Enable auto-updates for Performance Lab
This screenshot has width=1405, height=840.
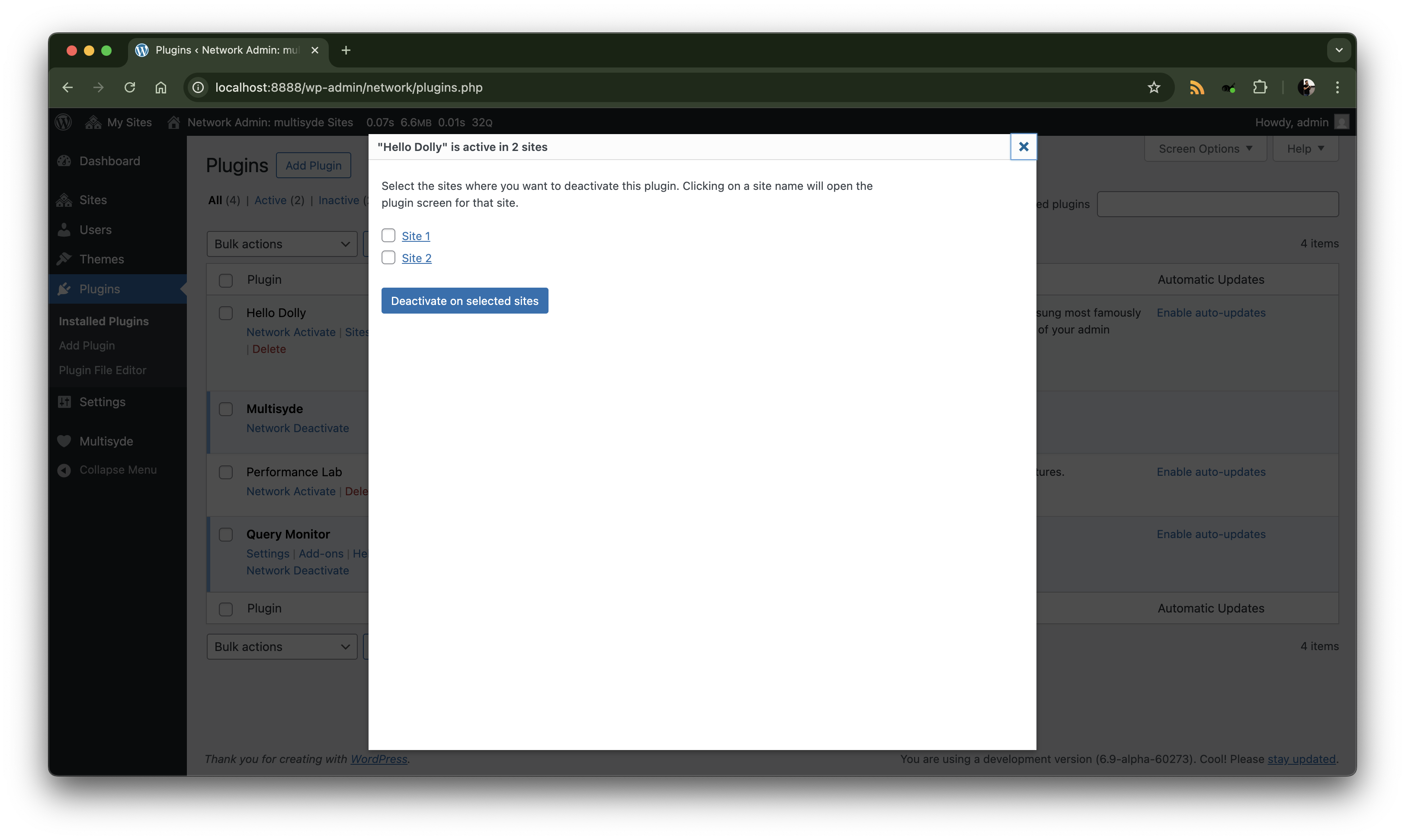pyautogui.click(x=1211, y=472)
